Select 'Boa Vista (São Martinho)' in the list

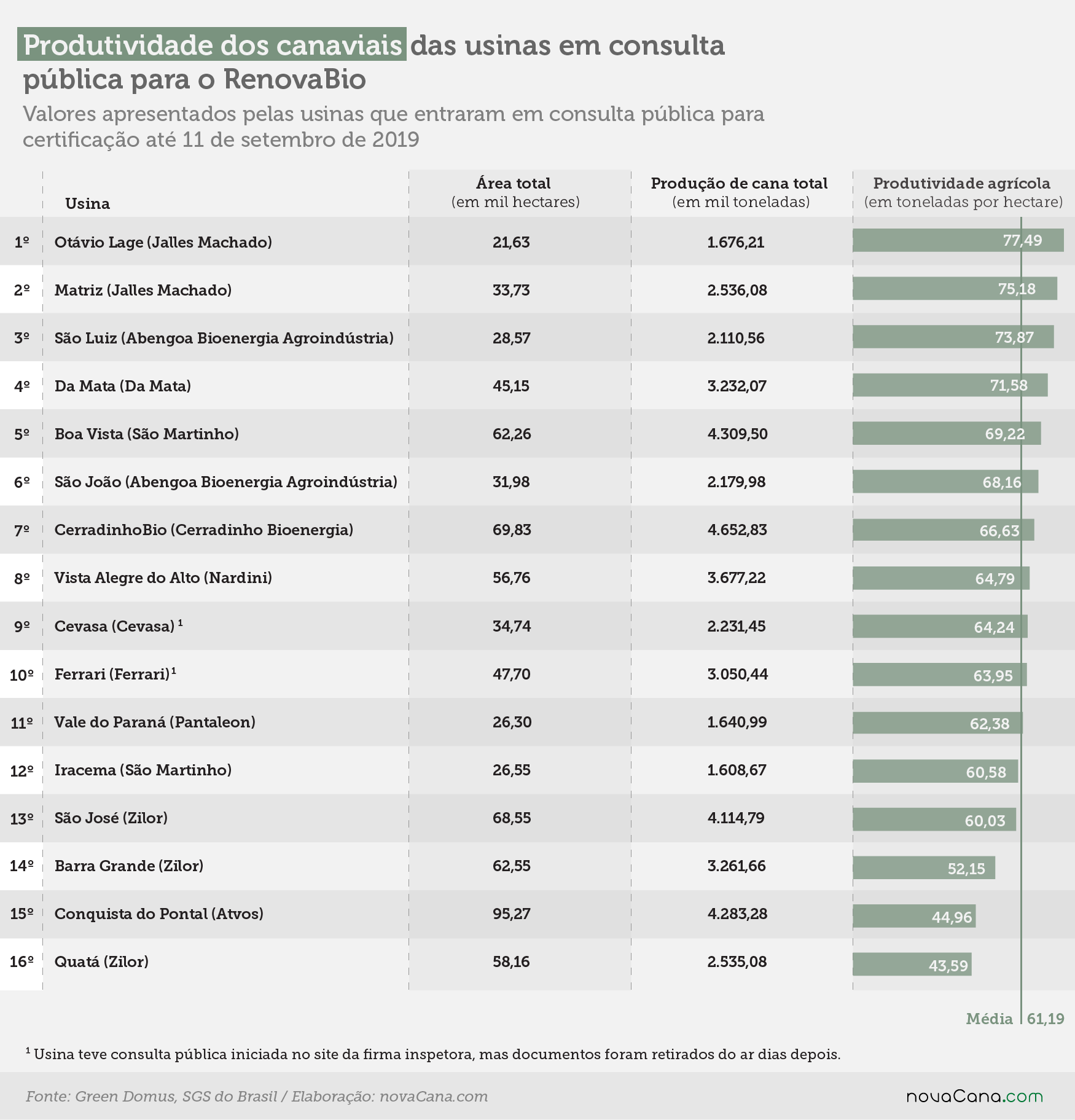(147, 434)
